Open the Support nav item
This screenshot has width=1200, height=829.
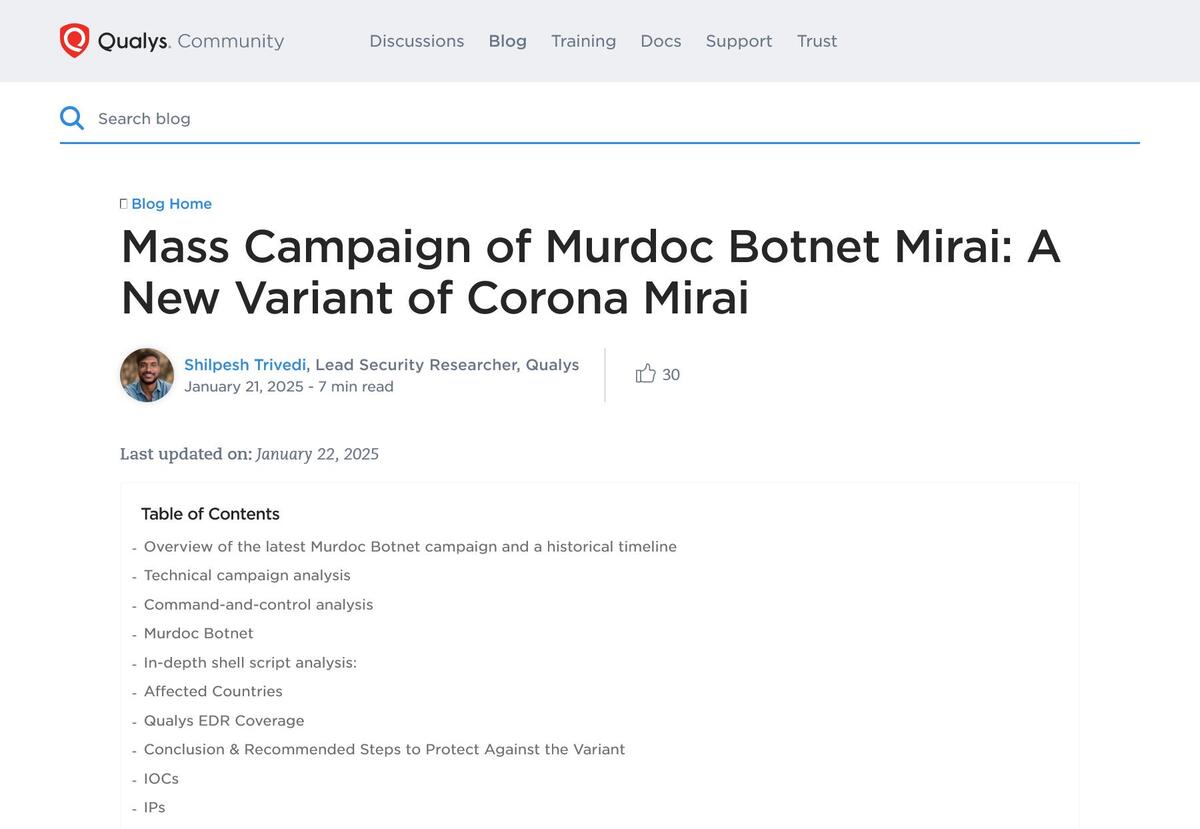739,41
